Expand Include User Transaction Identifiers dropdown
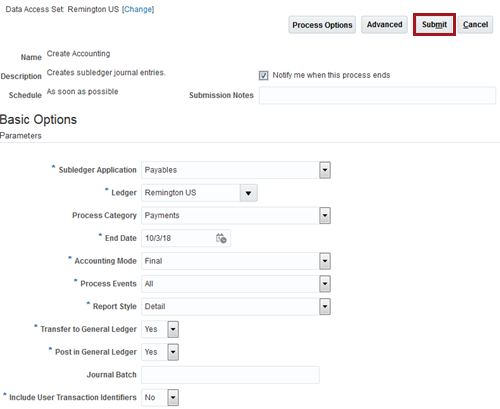 click(173, 397)
